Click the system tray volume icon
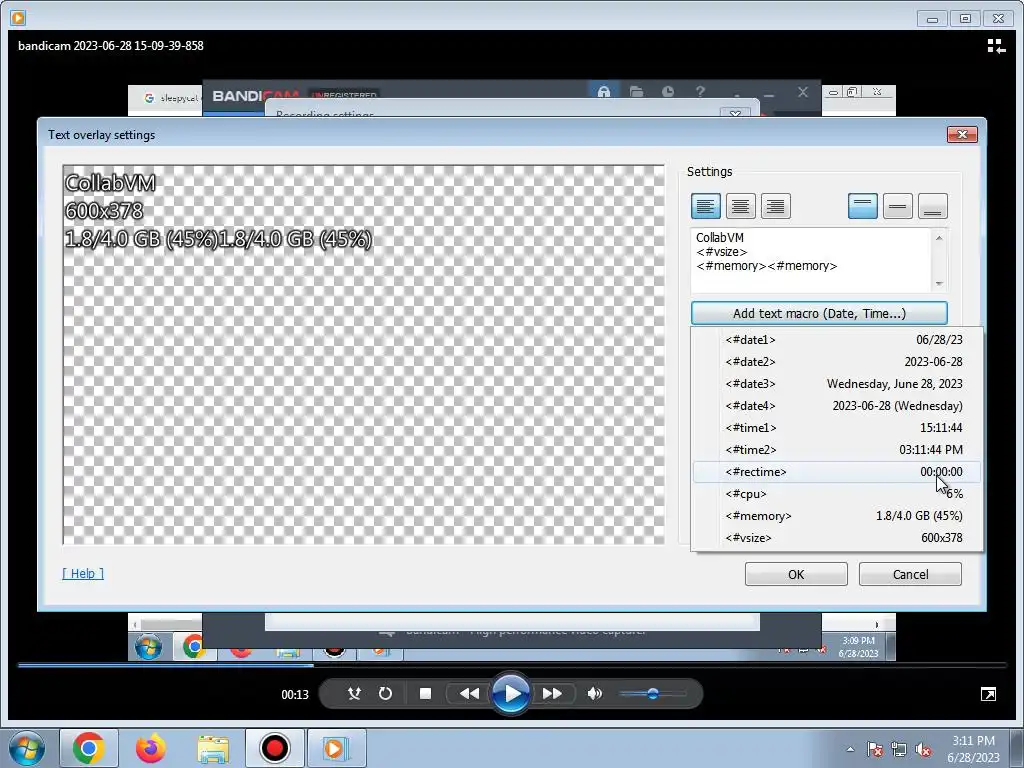Image resolution: width=1024 pixels, height=768 pixels. click(923, 749)
